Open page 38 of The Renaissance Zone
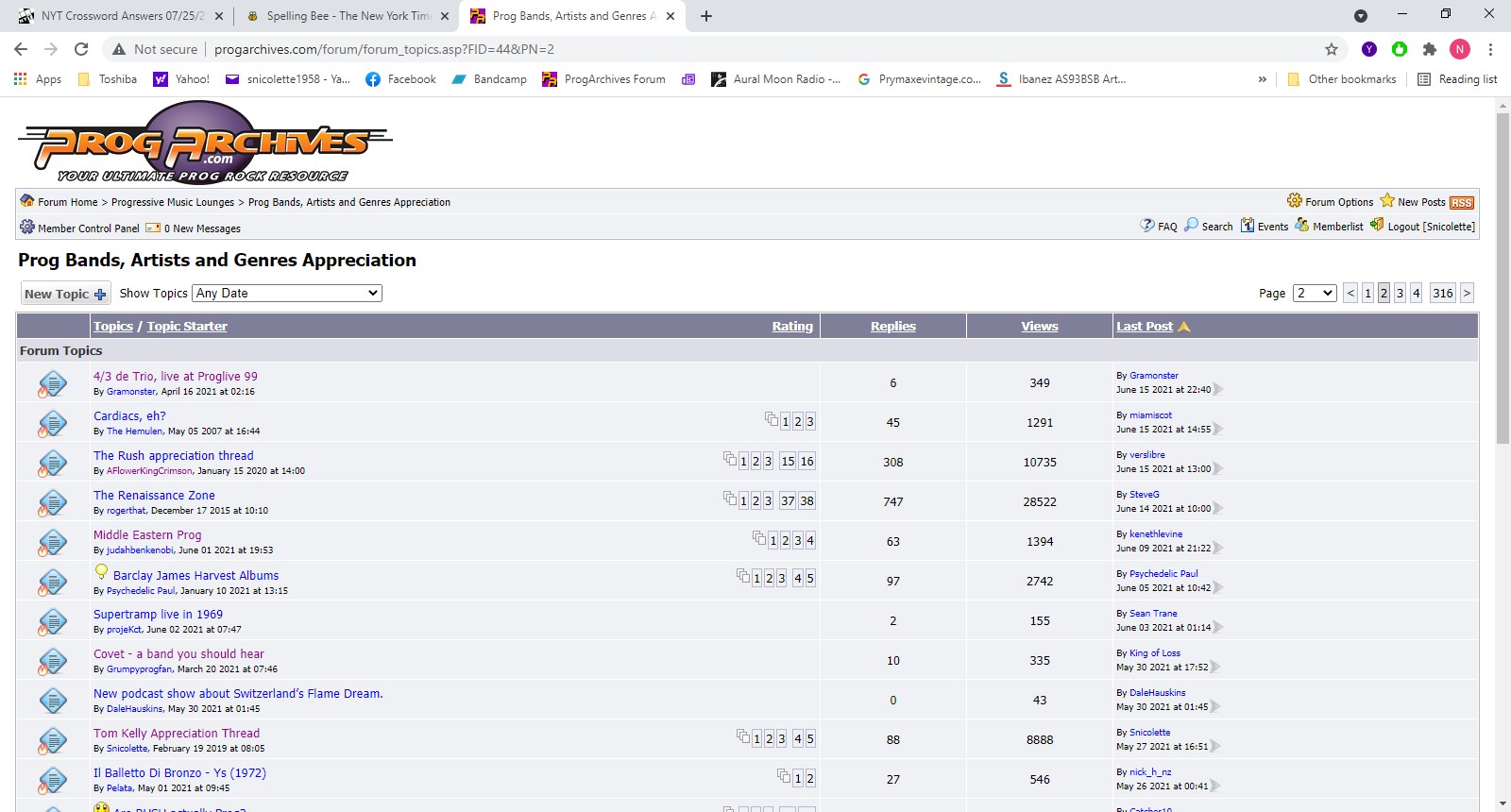The image size is (1511, 812). [x=806, y=500]
